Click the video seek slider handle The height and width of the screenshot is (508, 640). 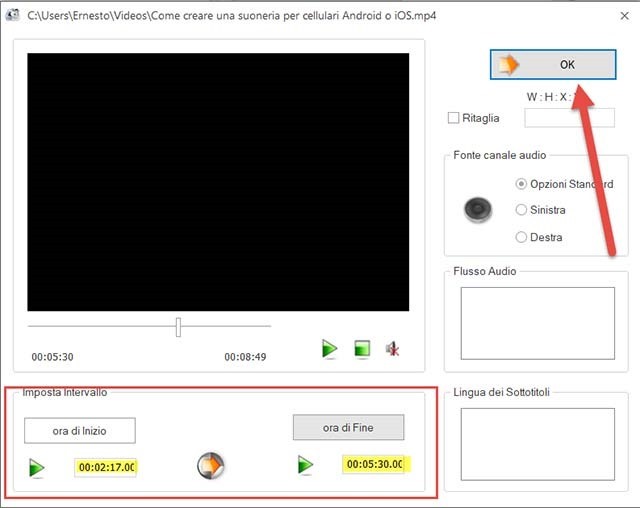point(178,327)
